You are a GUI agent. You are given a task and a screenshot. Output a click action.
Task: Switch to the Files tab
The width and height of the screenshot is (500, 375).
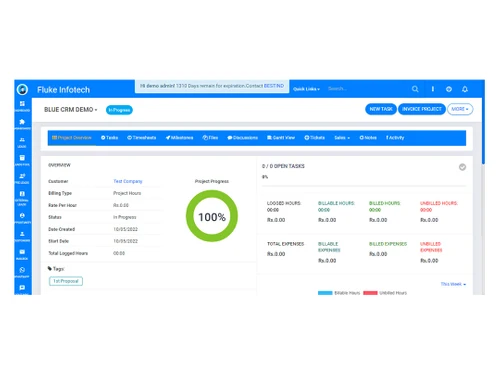(x=210, y=138)
